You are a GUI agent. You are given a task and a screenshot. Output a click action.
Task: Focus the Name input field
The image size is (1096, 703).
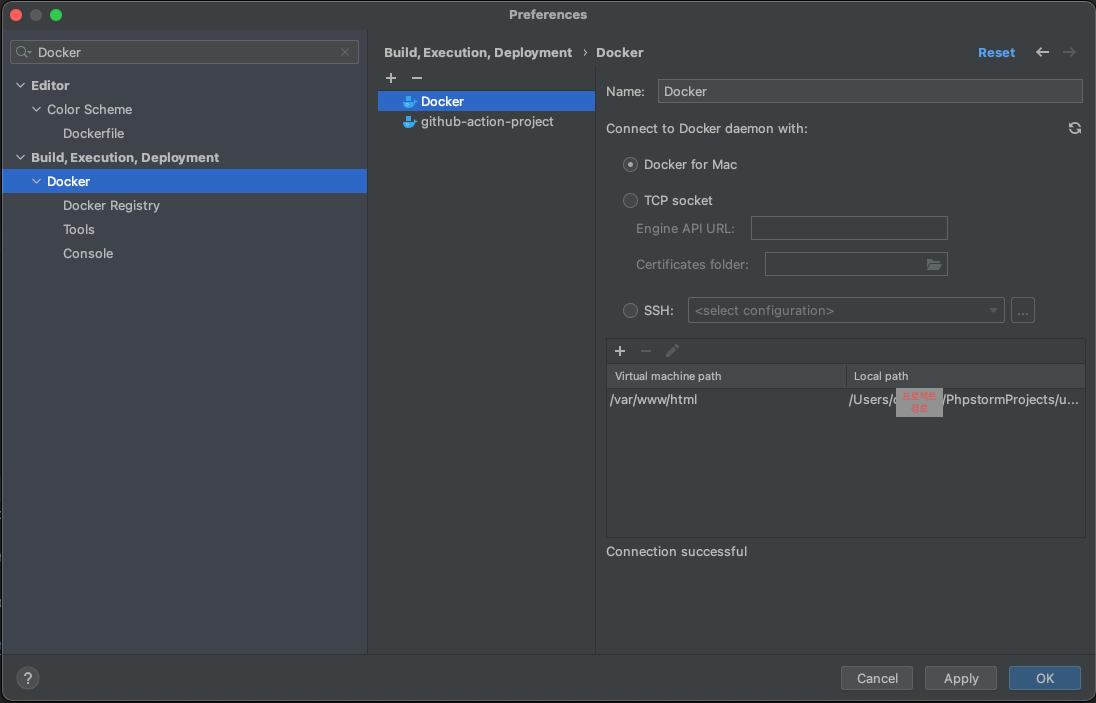[870, 92]
